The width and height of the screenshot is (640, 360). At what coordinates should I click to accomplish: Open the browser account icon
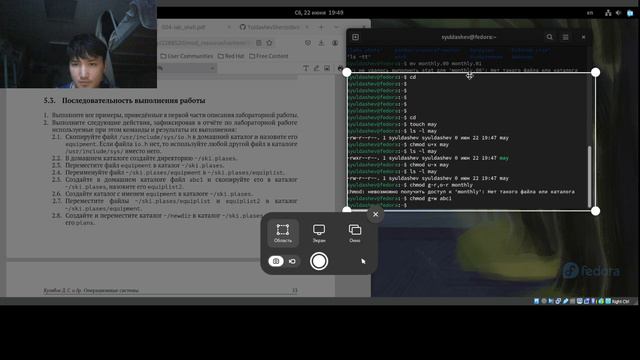[x=335, y=43]
